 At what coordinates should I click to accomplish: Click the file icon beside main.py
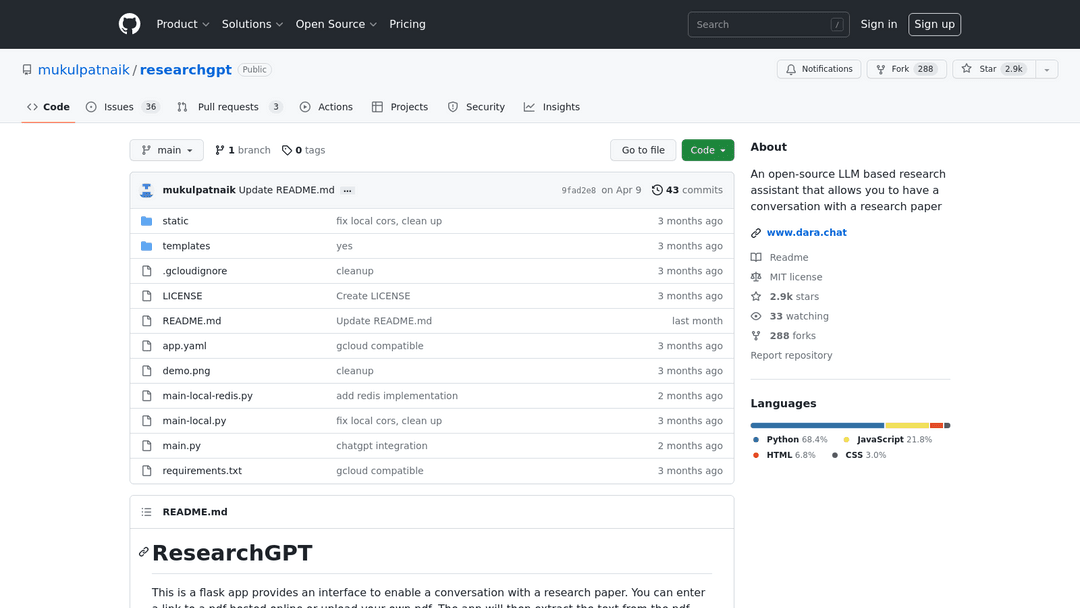[146, 445]
